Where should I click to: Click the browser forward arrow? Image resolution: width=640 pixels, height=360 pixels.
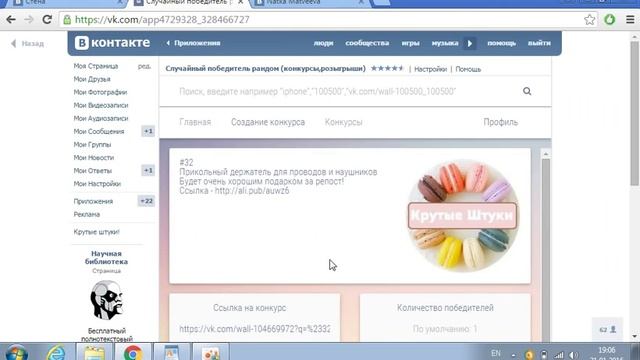pyautogui.click(x=29, y=20)
